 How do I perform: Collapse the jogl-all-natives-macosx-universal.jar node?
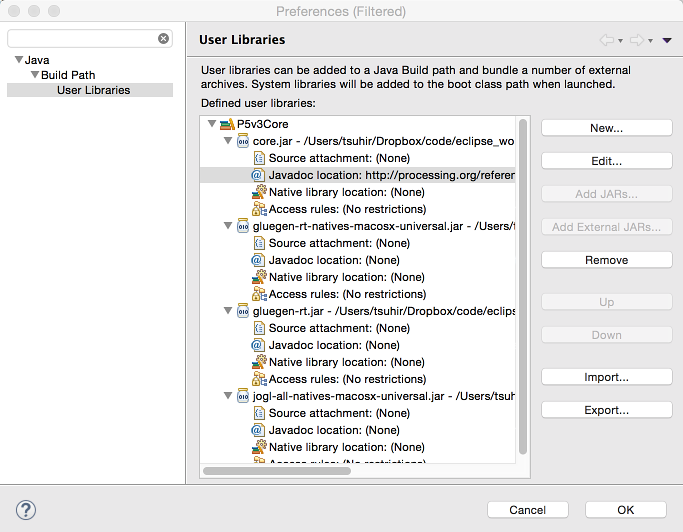pyautogui.click(x=227, y=396)
